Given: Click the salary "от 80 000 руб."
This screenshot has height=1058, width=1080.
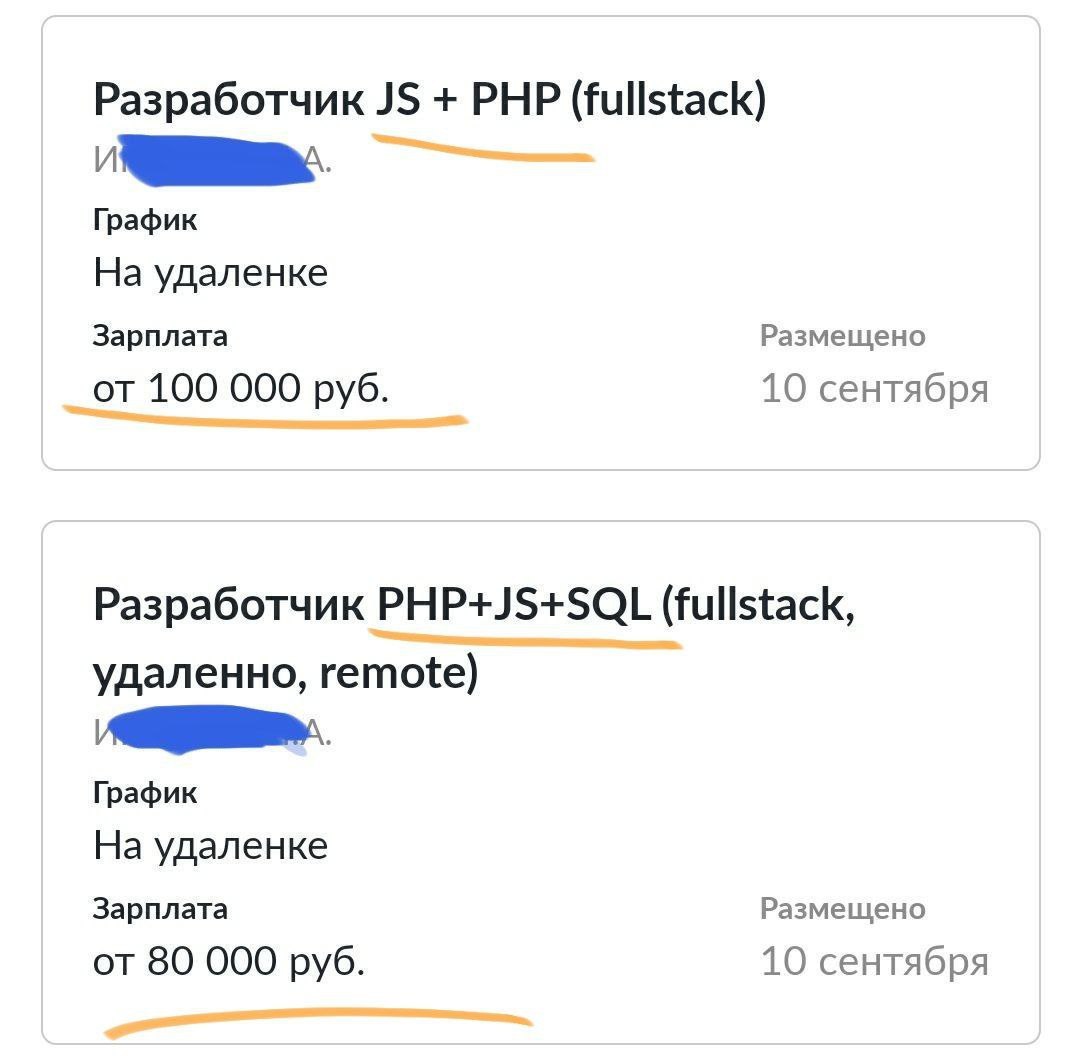Looking at the screenshot, I should coord(229,962).
